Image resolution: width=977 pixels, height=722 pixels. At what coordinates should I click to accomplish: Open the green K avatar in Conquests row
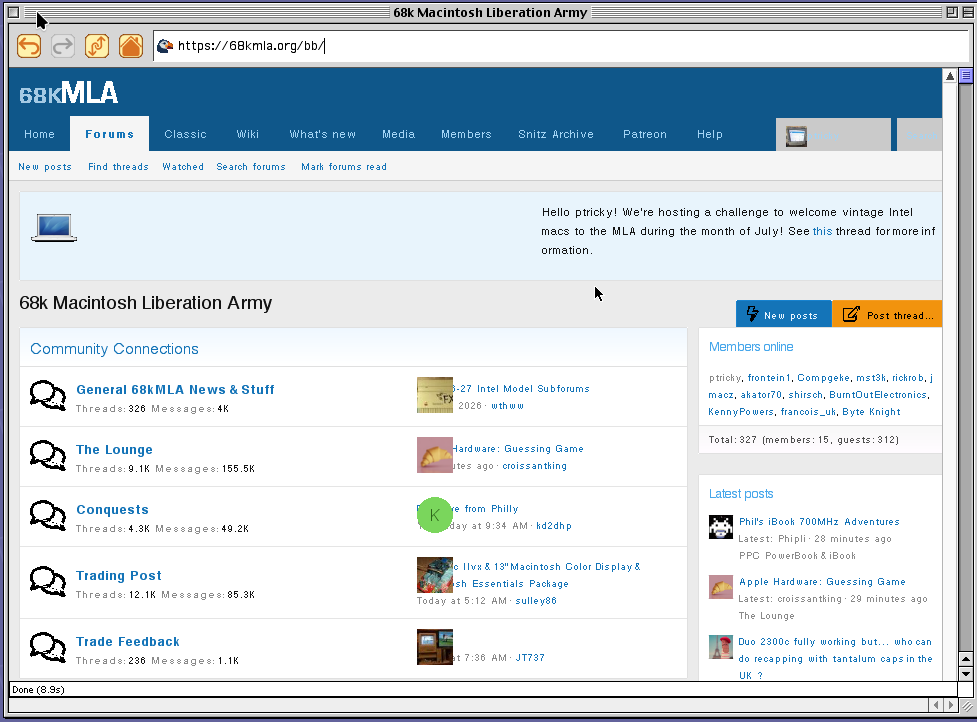(435, 515)
